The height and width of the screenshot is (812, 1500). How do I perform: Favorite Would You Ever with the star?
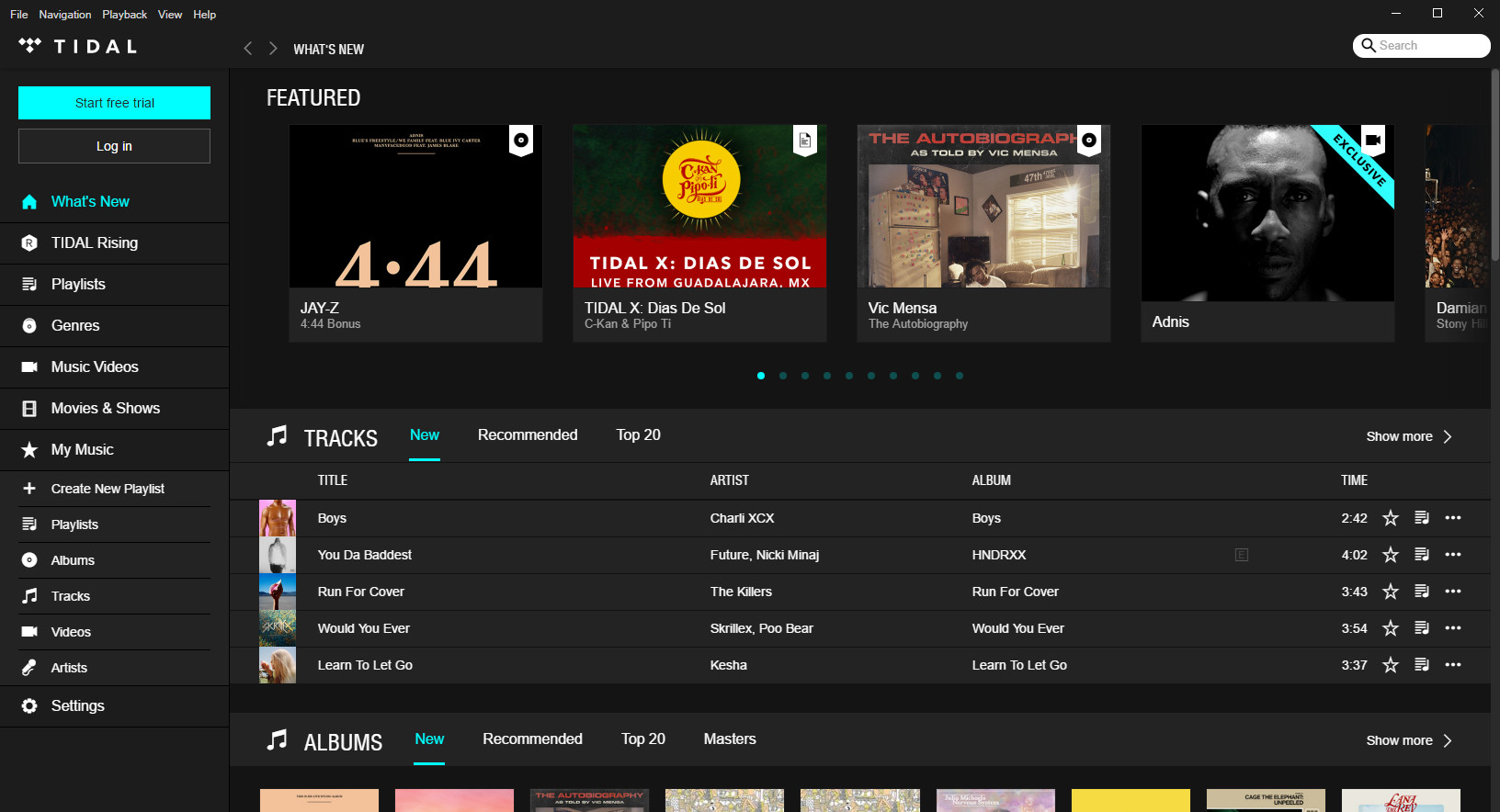pos(1391,628)
